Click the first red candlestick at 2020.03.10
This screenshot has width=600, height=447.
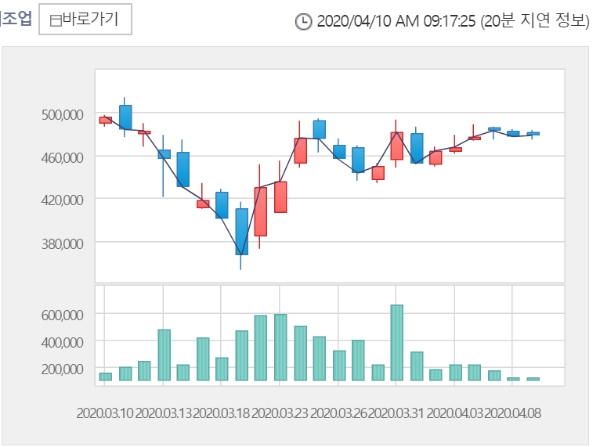(105, 120)
